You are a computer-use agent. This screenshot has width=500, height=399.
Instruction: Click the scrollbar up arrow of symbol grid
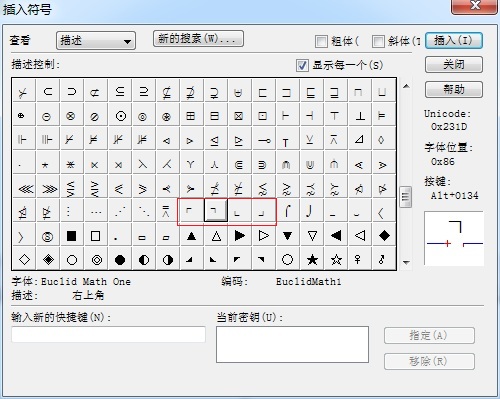coord(406,86)
